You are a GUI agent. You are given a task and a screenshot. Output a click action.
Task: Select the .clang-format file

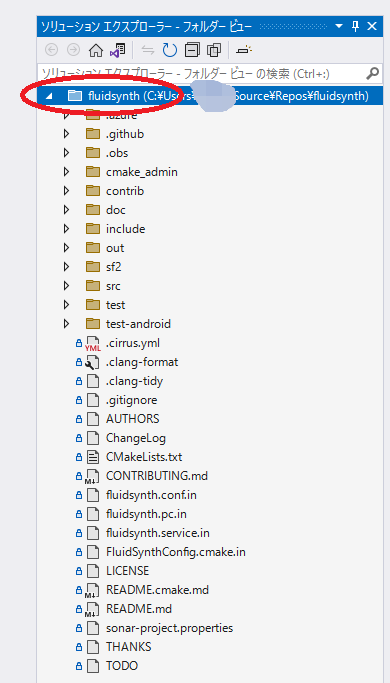[142, 362]
